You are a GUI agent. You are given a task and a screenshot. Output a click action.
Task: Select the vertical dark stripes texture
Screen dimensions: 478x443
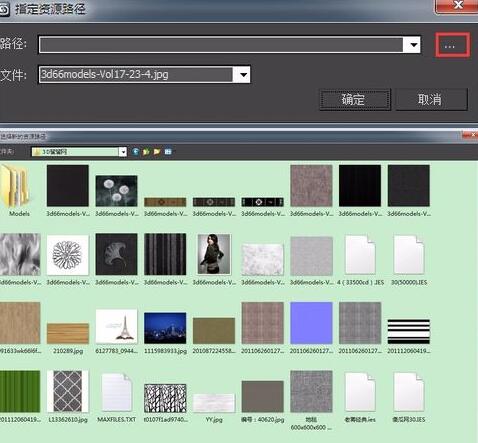tap(165, 254)
